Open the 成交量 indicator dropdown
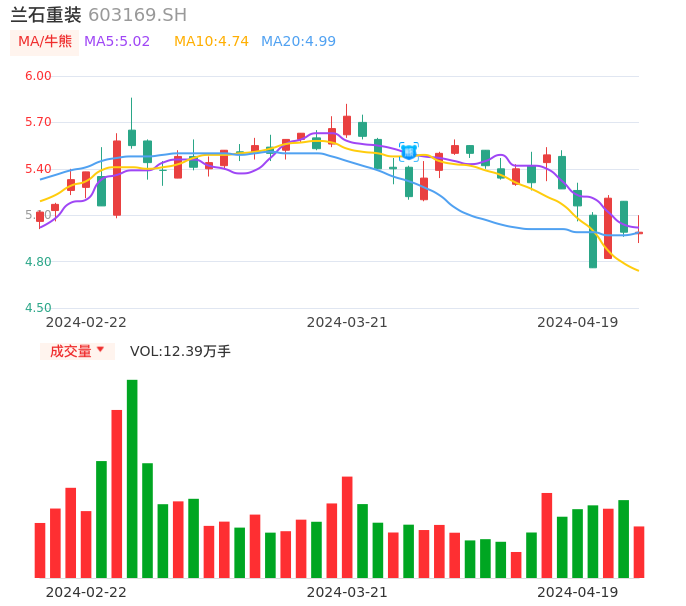 [77, 351]
